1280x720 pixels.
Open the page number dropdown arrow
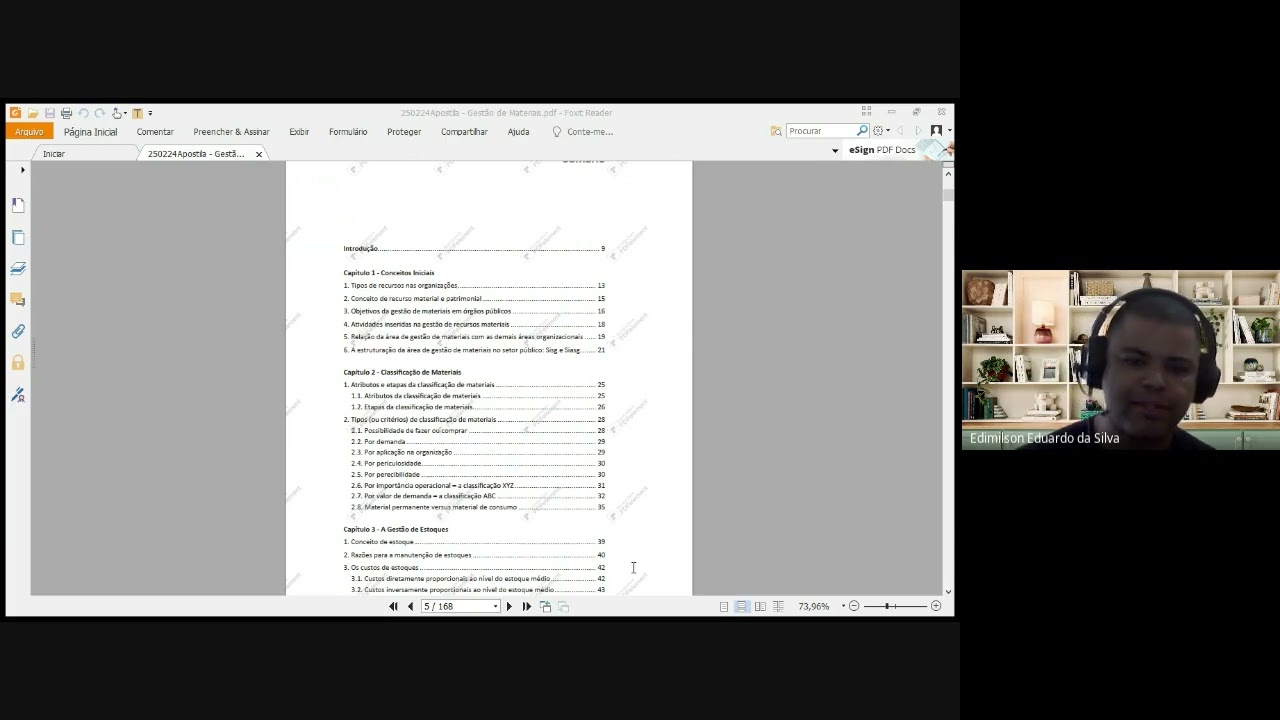click(x=495, y=606)
